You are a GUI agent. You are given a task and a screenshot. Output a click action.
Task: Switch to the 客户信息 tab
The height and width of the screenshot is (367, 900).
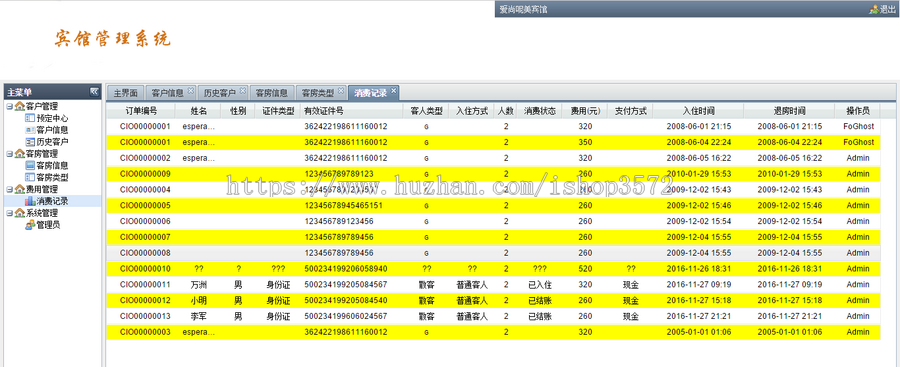[x=167, y=93]
